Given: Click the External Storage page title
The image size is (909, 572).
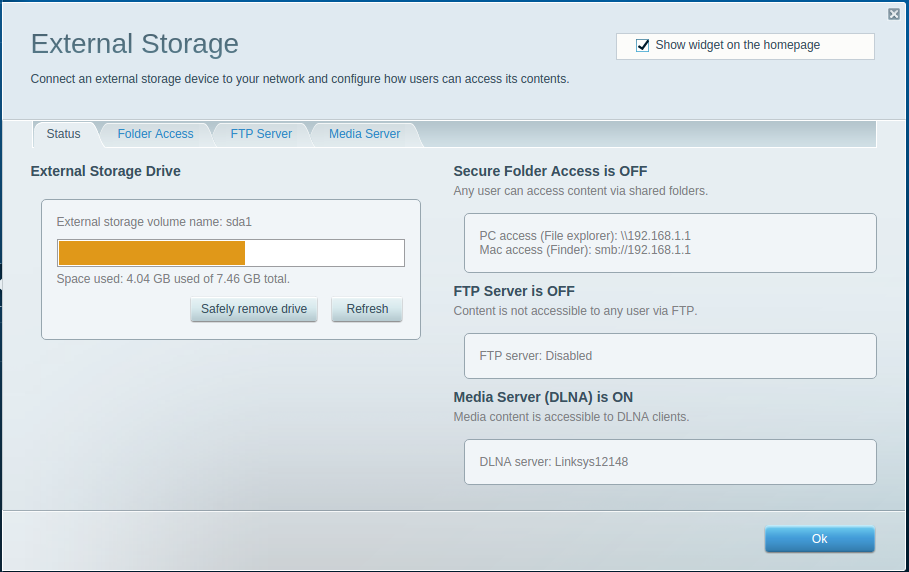Looking at the screenshot, I should coord(135,44).
